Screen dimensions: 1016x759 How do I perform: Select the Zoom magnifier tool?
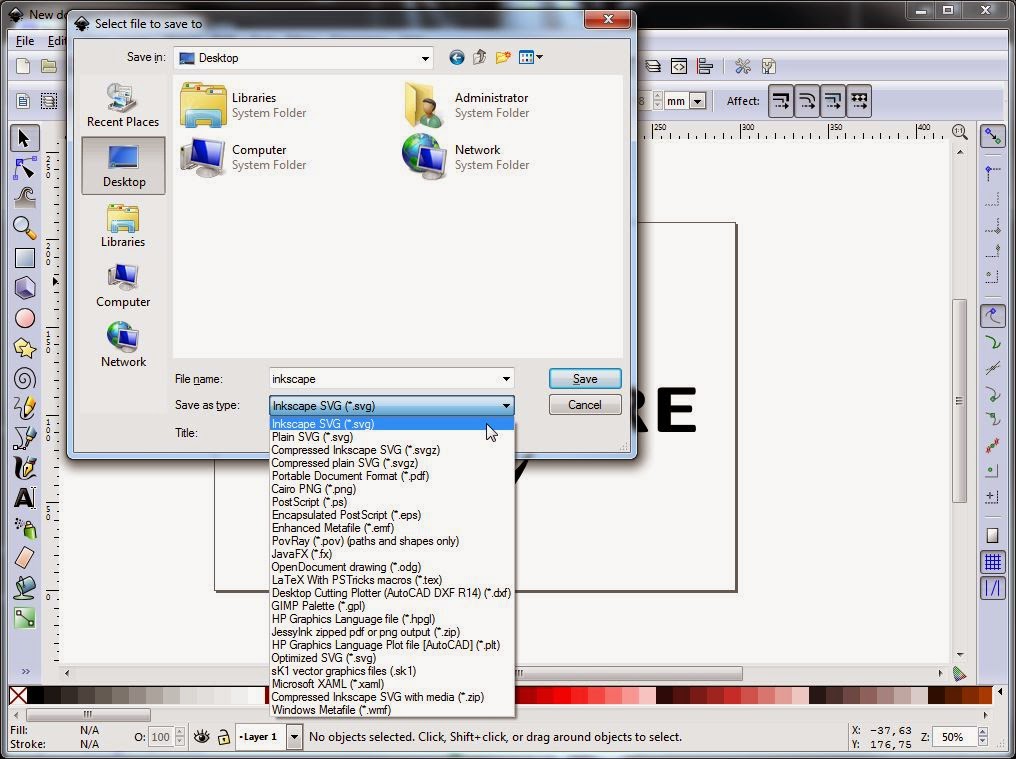click(x=25, y=228)
